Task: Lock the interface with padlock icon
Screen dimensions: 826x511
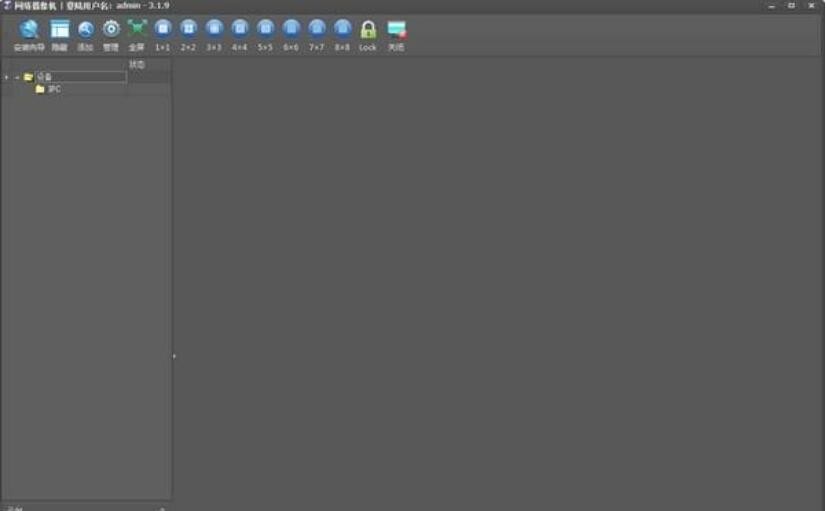Action: [368, 30]
